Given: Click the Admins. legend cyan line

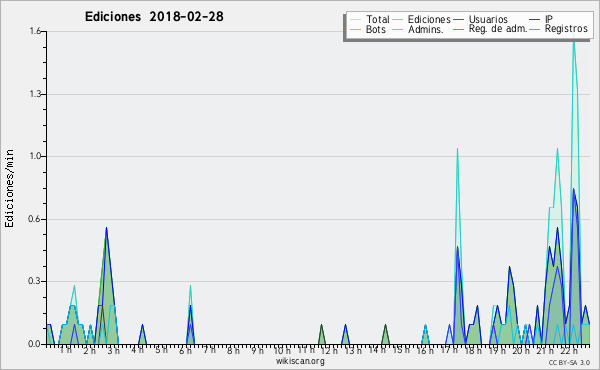Looking at the screenshot, I should pyautogui.click(x=398, y=29).
